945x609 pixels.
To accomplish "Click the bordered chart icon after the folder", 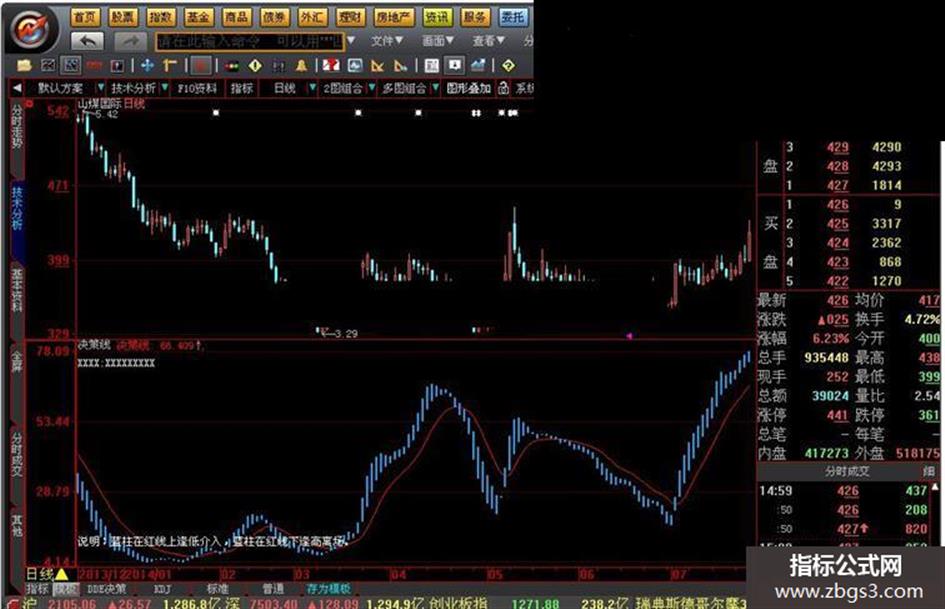I will pos(48,65).
